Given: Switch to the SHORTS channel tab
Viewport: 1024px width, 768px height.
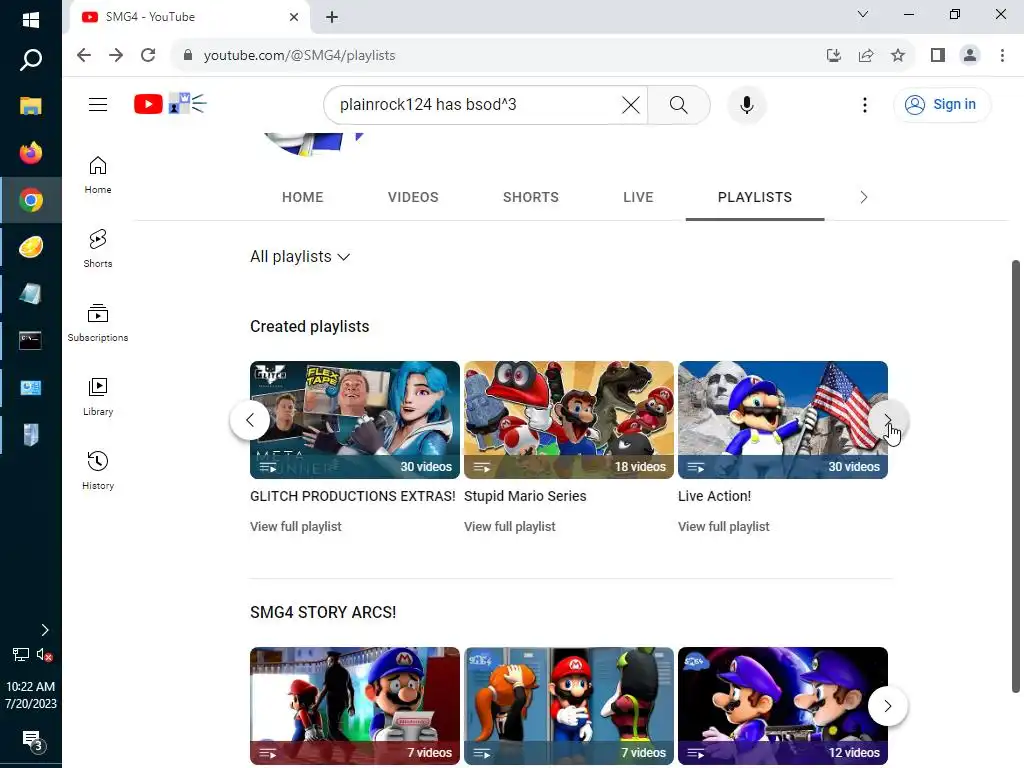Looking at the screenshot, I should (530, 197).
